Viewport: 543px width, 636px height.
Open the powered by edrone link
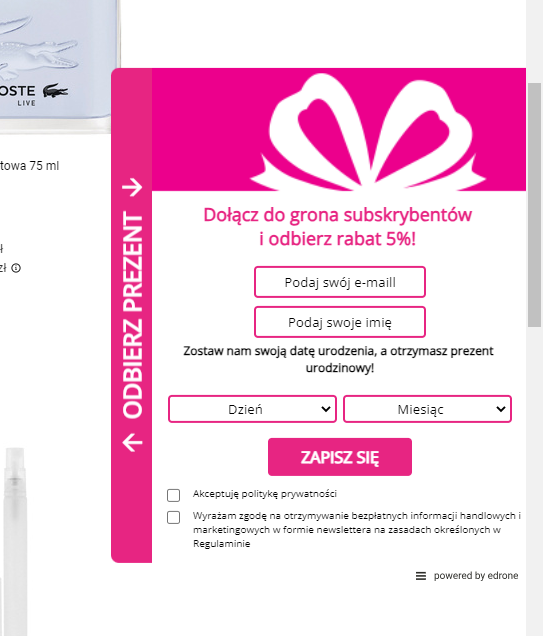click(476, 576)
